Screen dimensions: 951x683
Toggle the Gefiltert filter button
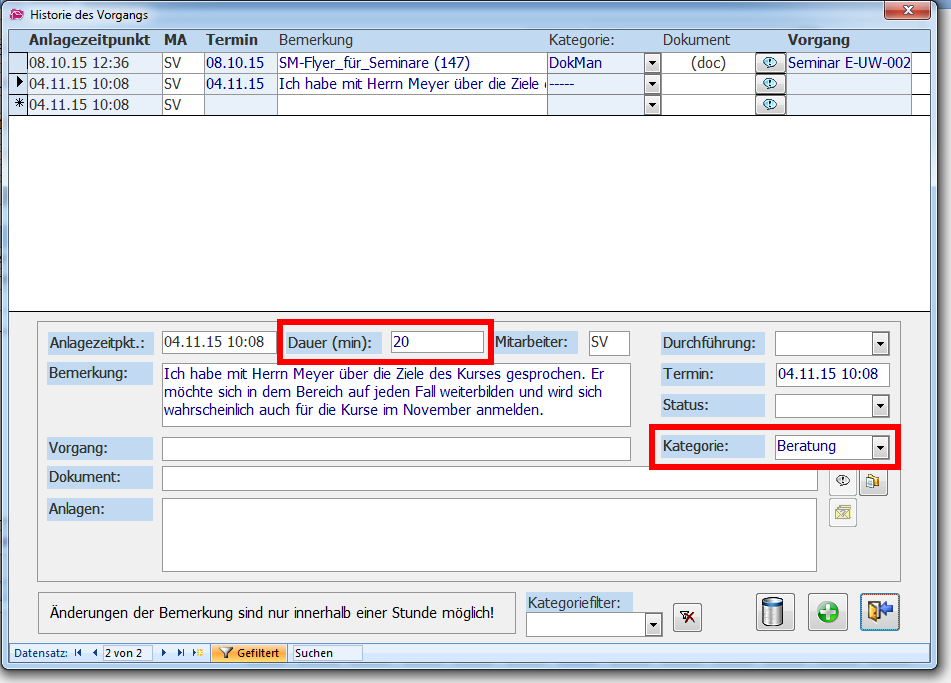(x=248, y=653)
